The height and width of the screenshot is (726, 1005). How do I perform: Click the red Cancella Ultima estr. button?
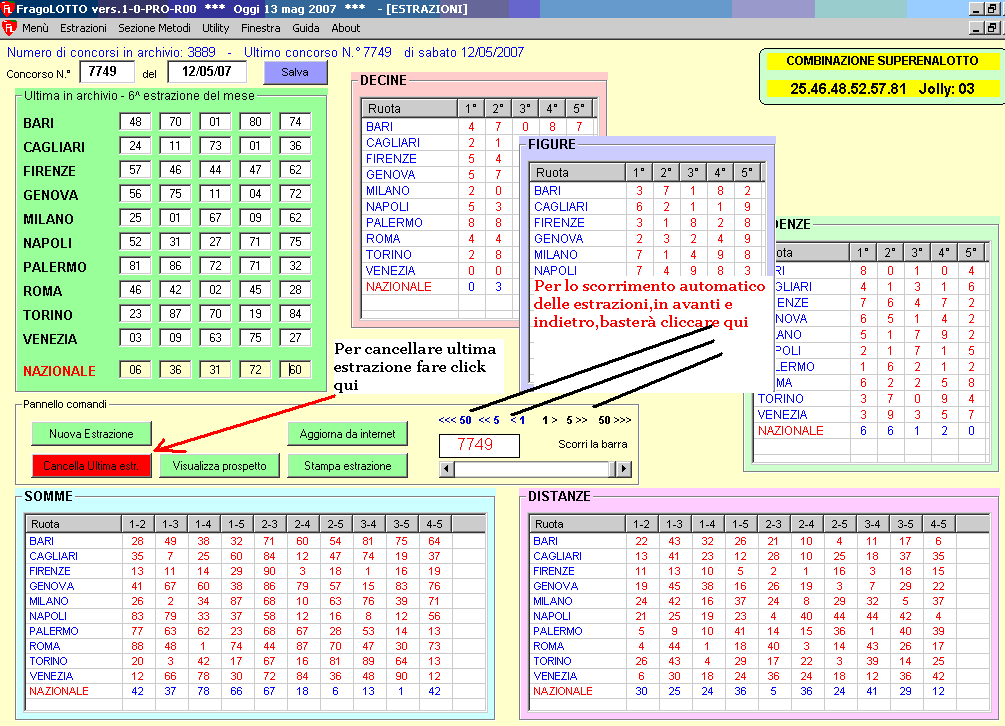[x=91, y=466]
